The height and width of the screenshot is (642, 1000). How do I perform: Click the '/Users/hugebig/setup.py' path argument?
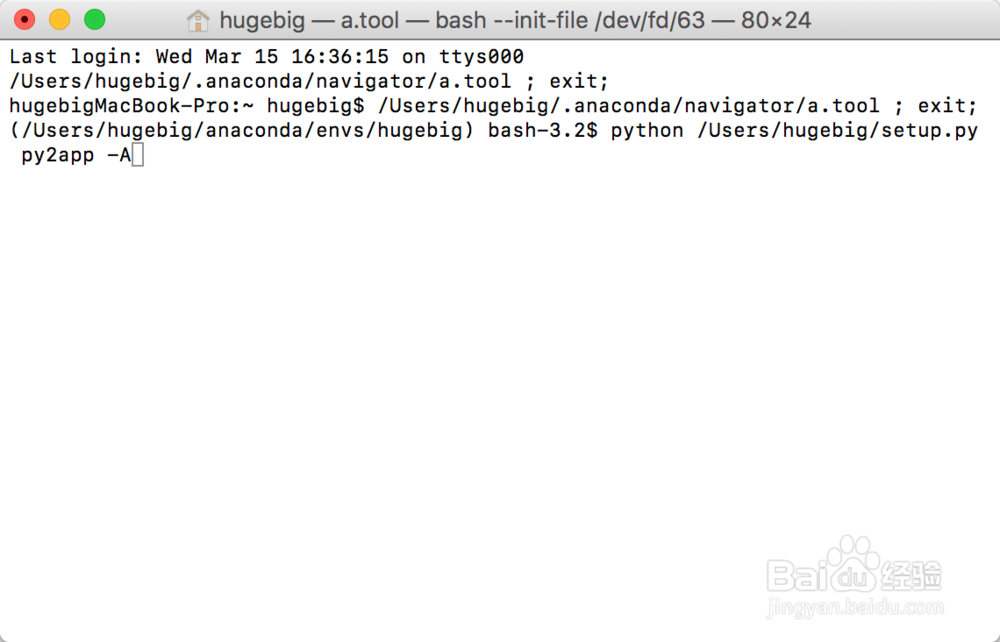[837, 131]
